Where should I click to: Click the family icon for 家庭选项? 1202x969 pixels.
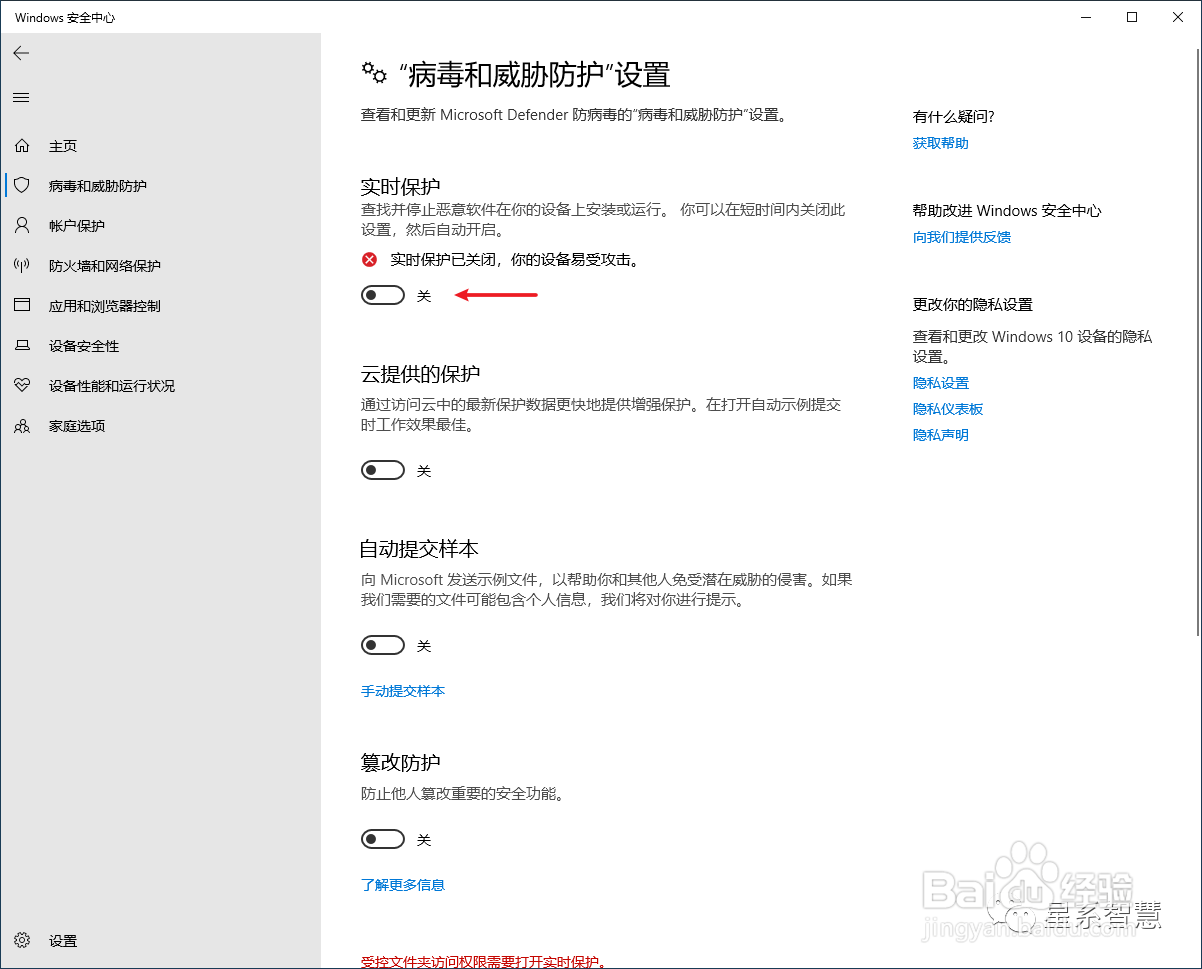[x=22, y=425]
